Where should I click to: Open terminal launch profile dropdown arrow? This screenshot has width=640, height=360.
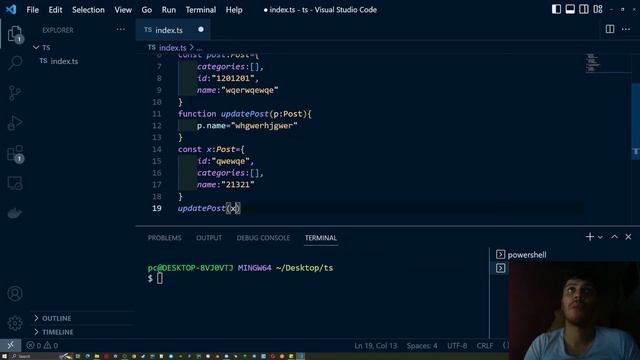pyautogui.click(x=600, y=237)
